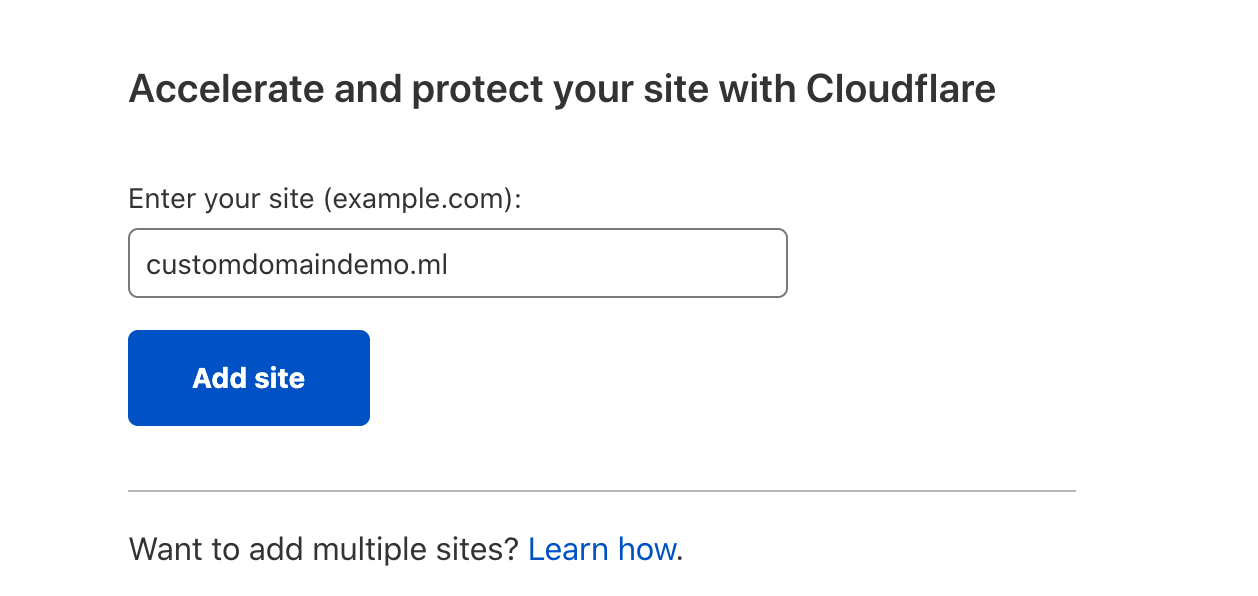Focus the site domain input field
This screenshot has height=596, width=1258.
point(458,263)
